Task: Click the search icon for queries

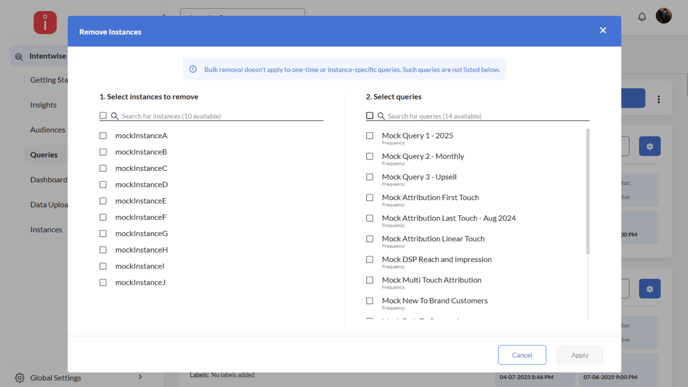Action: [x=381, y=116]
